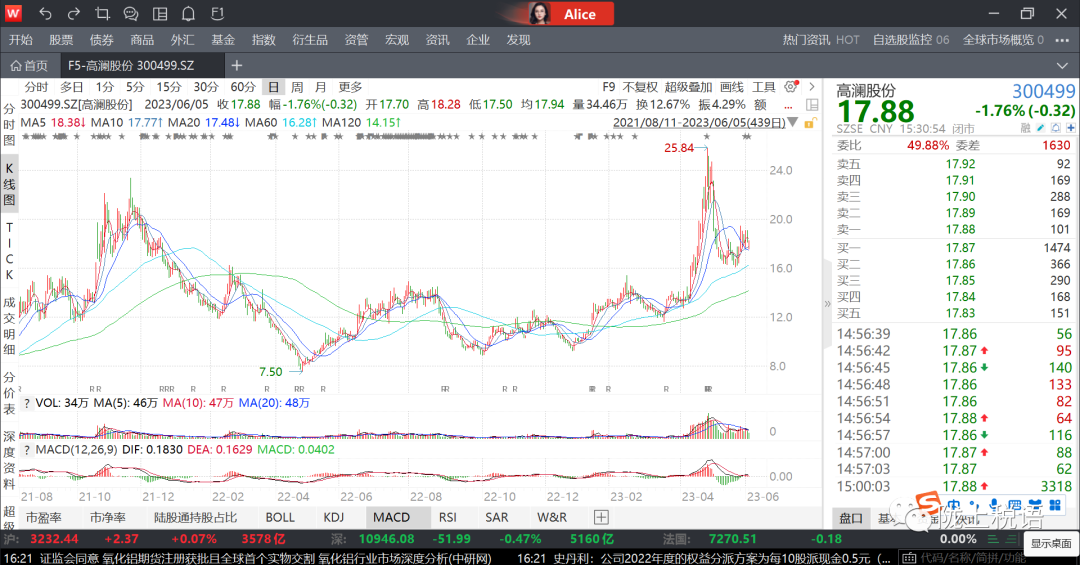Open the 宏观 menu
Viewport: 1080px width, 565px height.
coord(397,40)
